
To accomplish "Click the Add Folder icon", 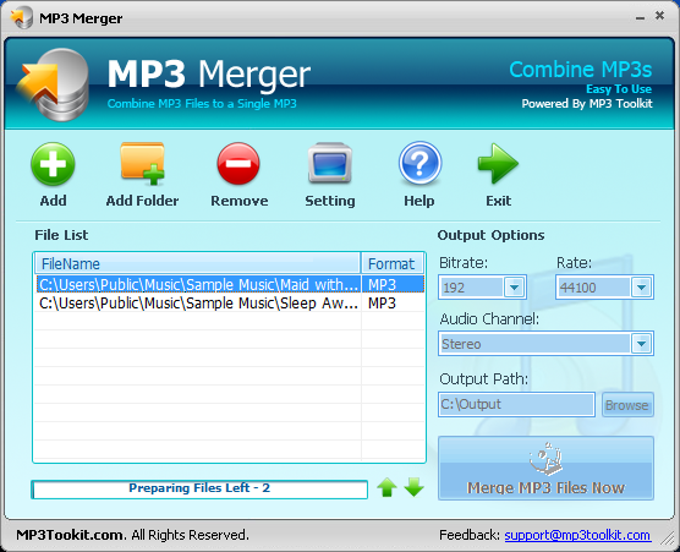I will tap(142, 163).
